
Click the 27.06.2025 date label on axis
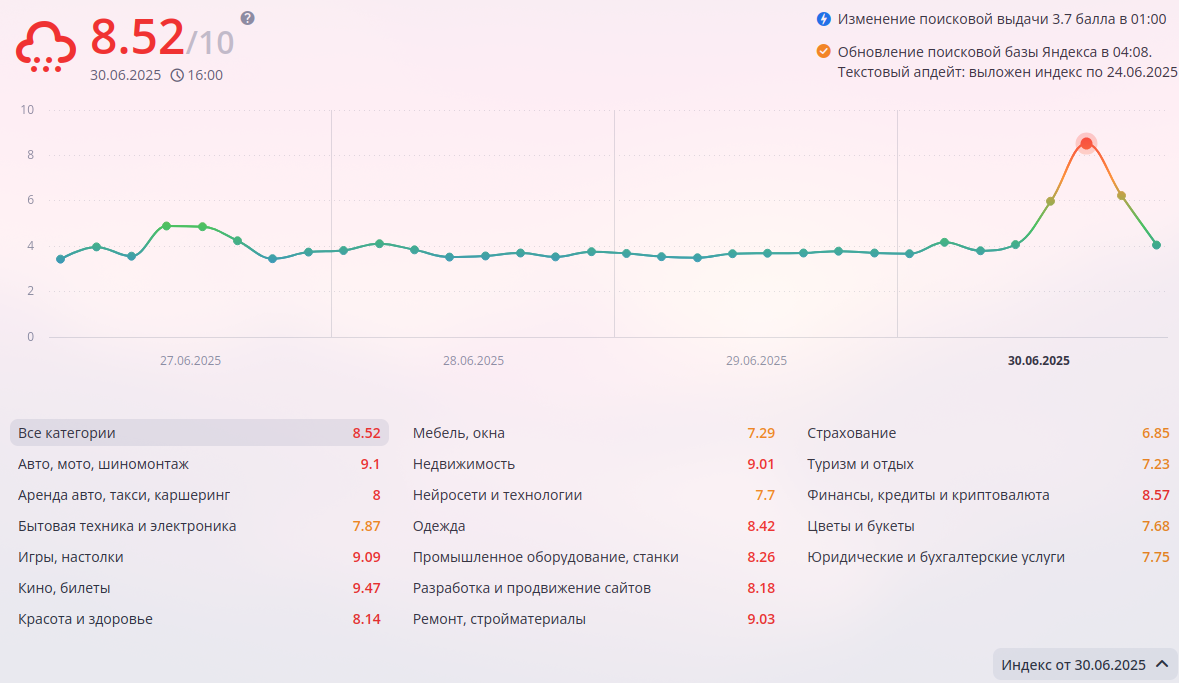click(x=190, y=361)
